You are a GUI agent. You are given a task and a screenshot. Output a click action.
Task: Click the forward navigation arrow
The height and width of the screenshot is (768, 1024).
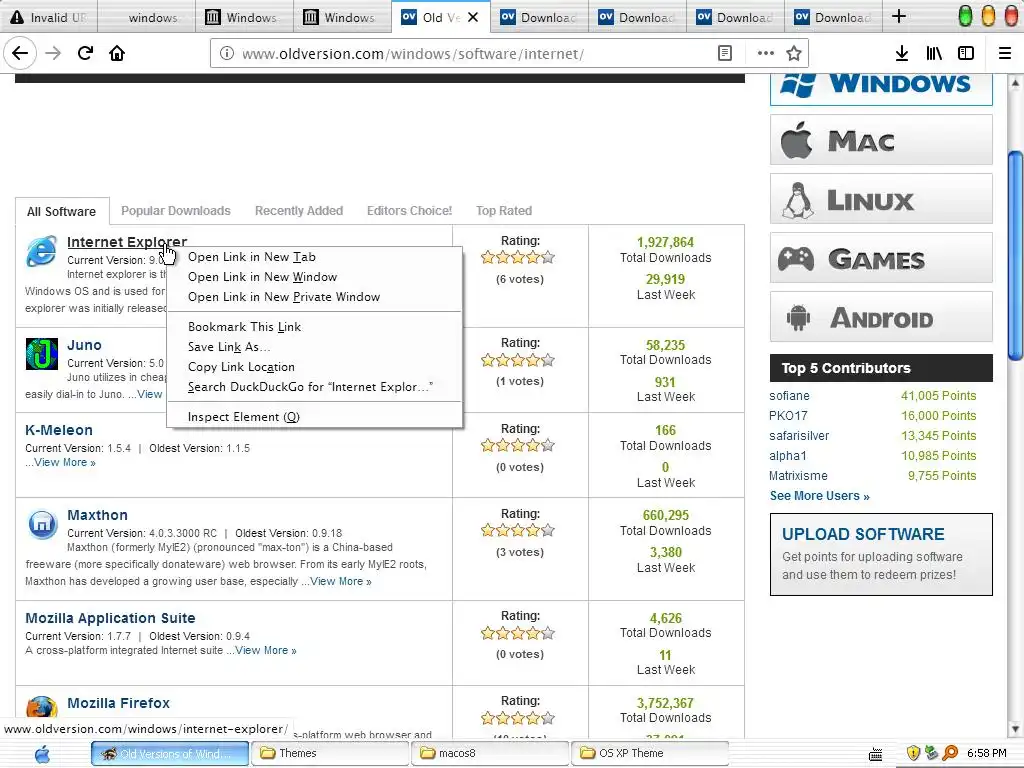pos(53,53)
